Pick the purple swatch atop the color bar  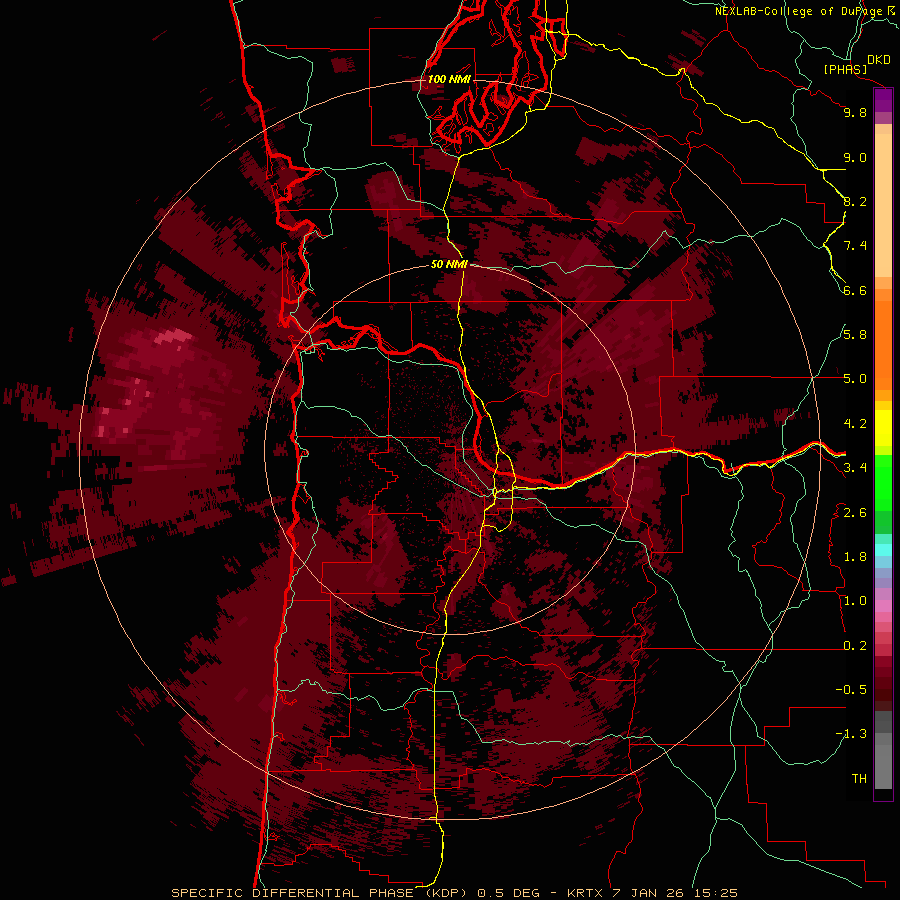click(x=883, y=100)
